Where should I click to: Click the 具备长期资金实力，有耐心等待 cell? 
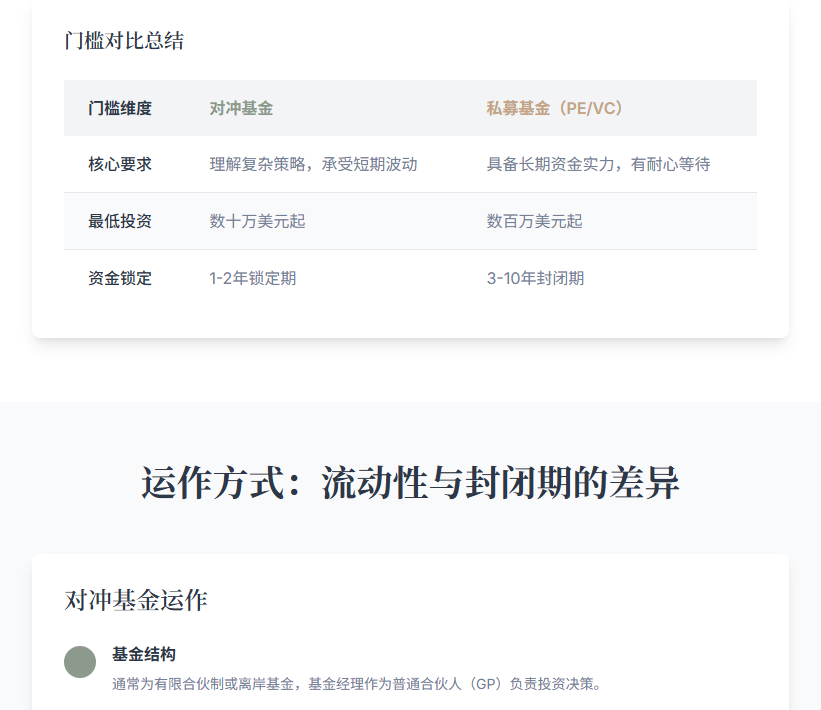point(598,164)
